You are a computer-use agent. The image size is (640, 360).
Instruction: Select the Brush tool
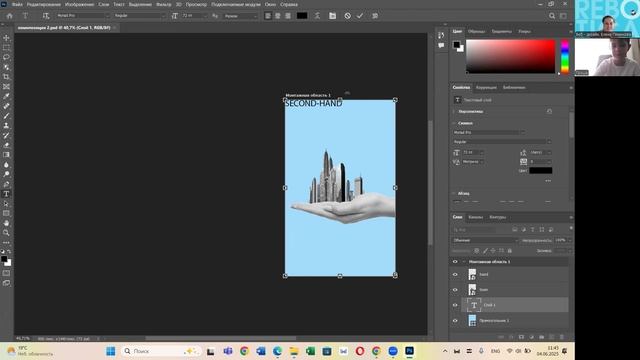pyautogui.click(x=6, y=116)
